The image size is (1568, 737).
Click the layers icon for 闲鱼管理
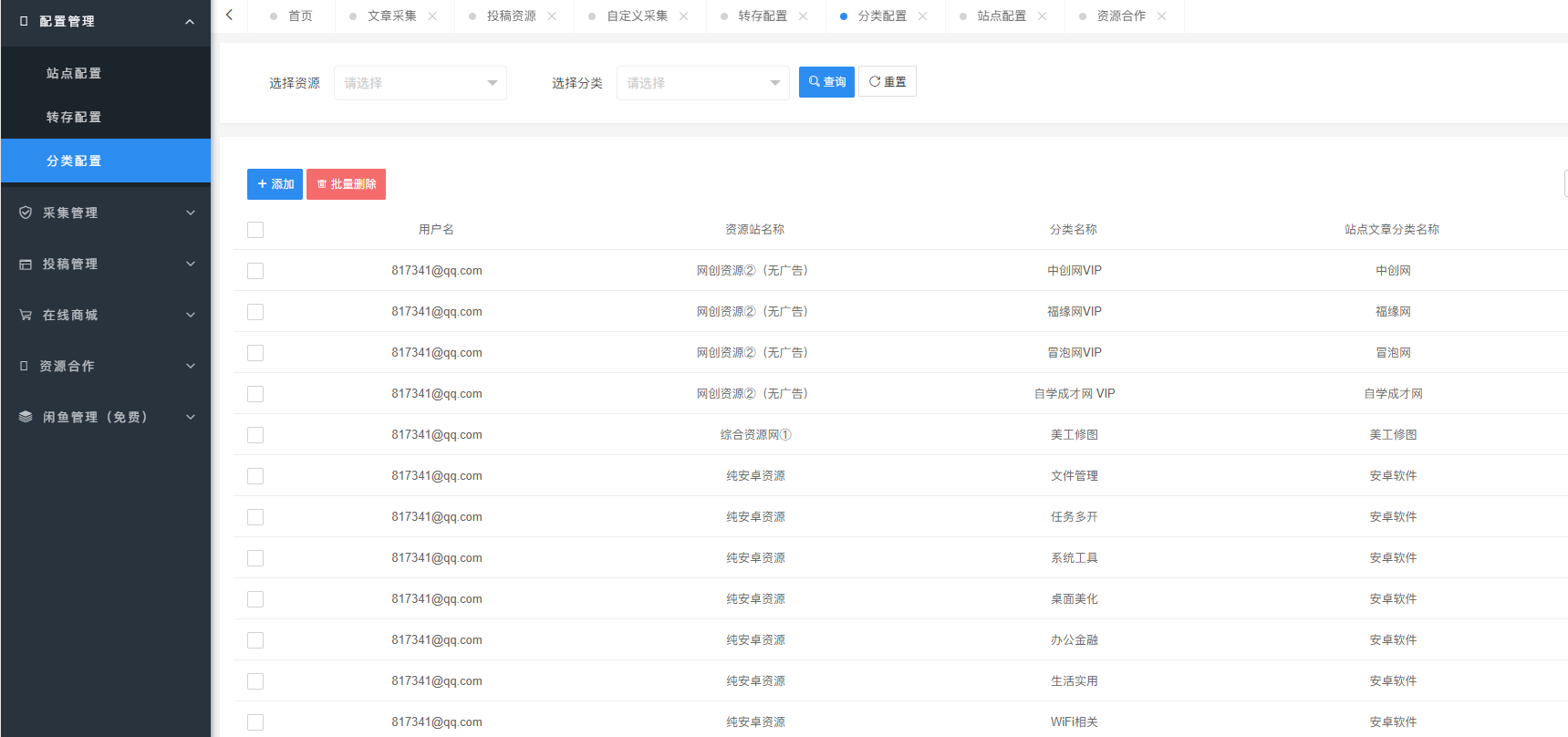(26, 417)
